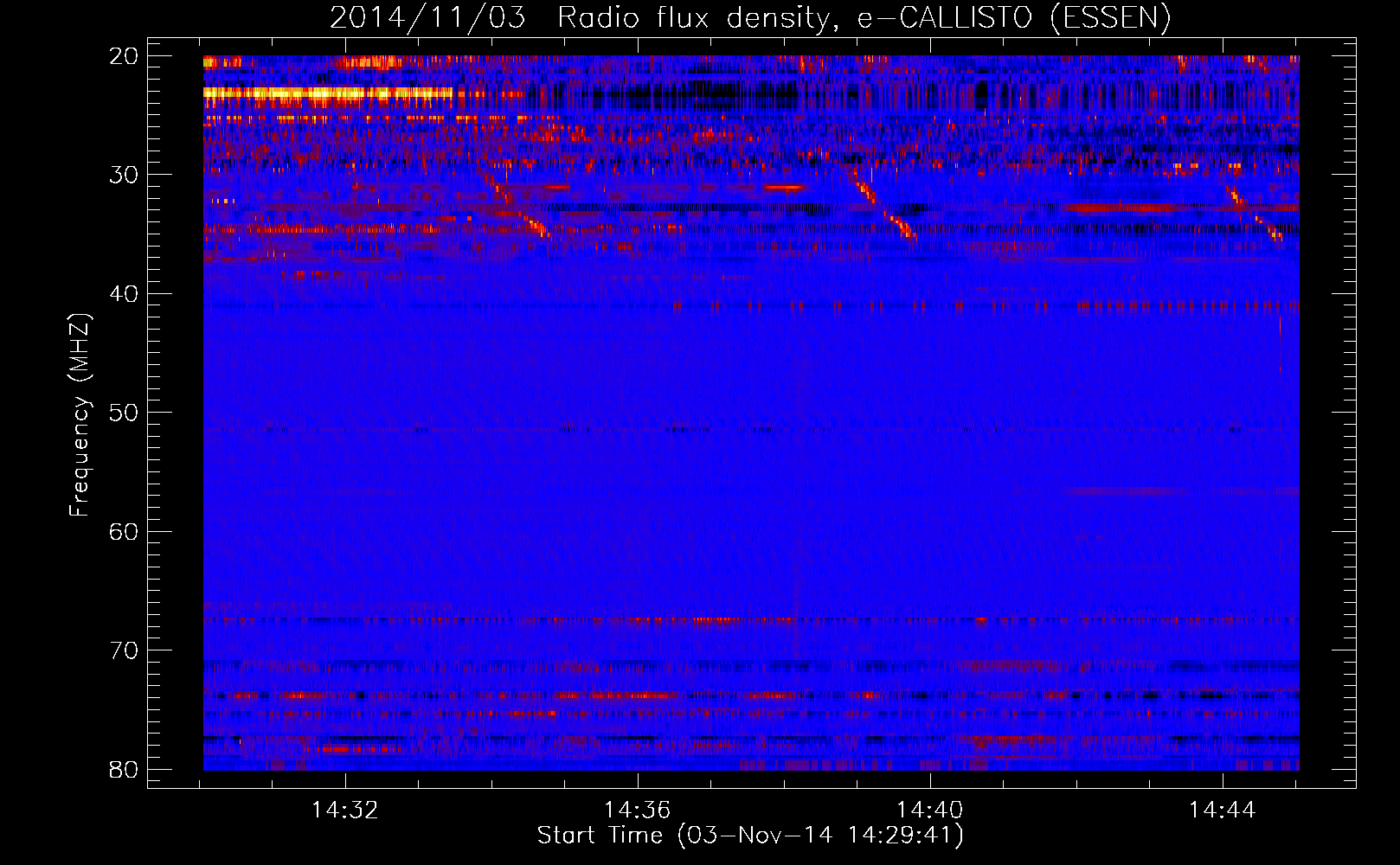The width and height of the screenshot is (1400, 865).
Task: Select the 'Frequency (MHZ)' y-axis label
Action: click(x=80, y=414)
